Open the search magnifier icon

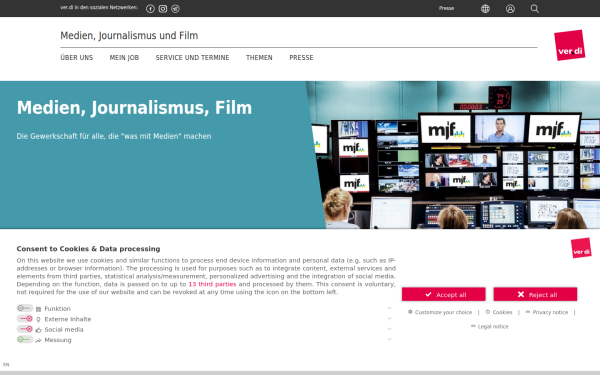click(x=535, y=9)
